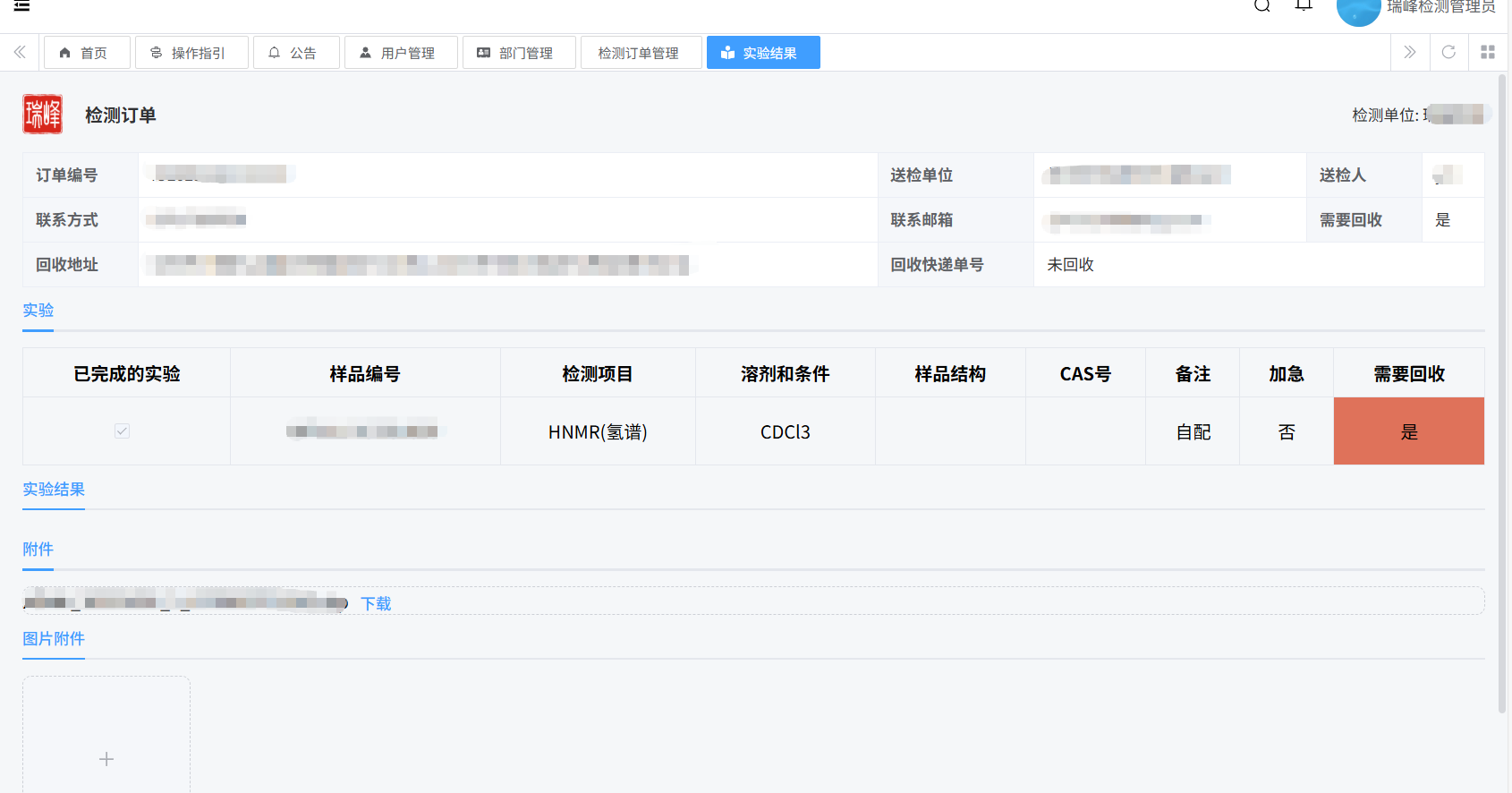
Task: Click the user avatar picture
Action: tap(1357, 11)
